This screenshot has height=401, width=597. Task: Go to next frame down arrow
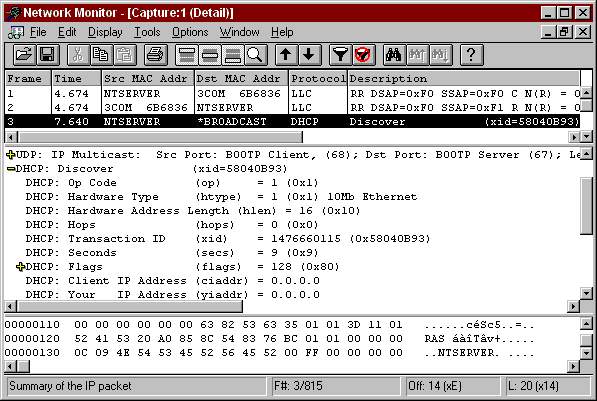click(310, 55)
